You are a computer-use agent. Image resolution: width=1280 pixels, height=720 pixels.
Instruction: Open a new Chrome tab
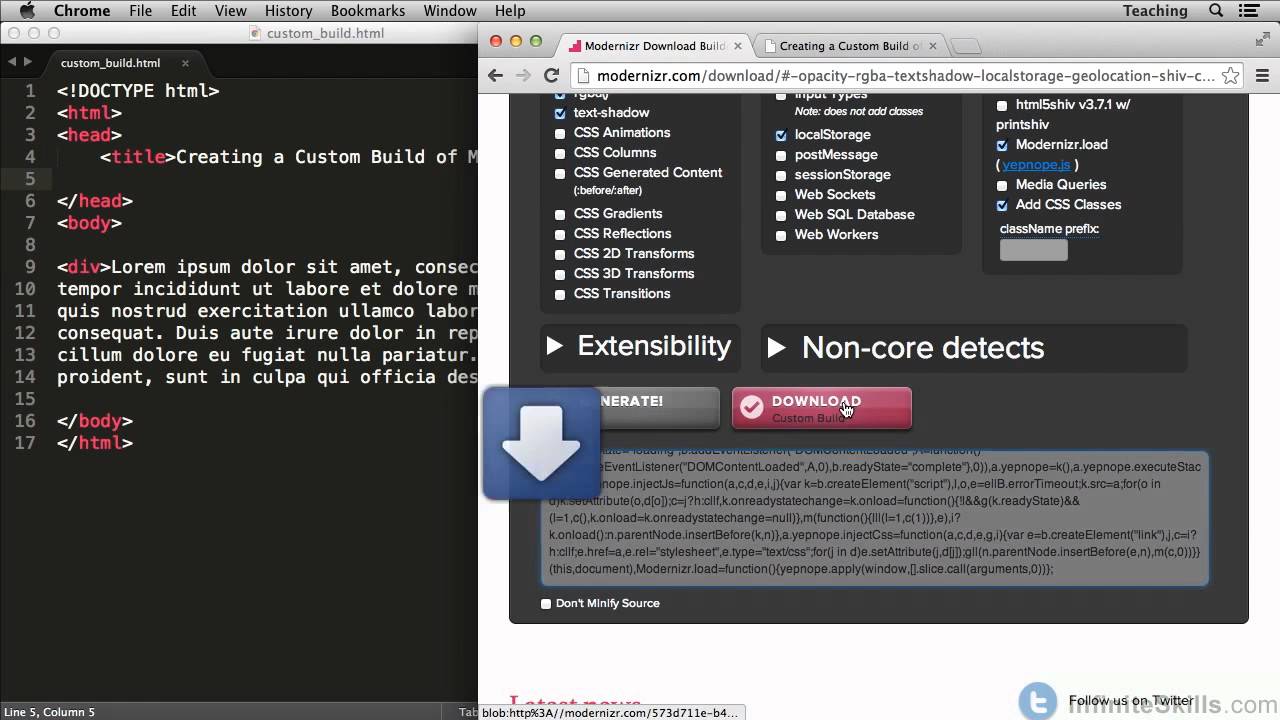click(965, 46)
